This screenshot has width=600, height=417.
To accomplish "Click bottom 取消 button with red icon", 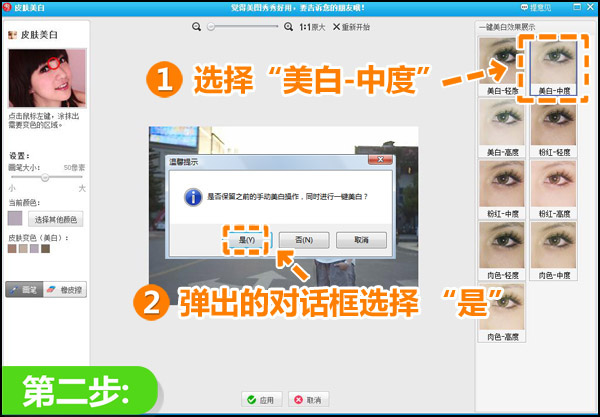I will pyautogui.click(x=309, y=399).
